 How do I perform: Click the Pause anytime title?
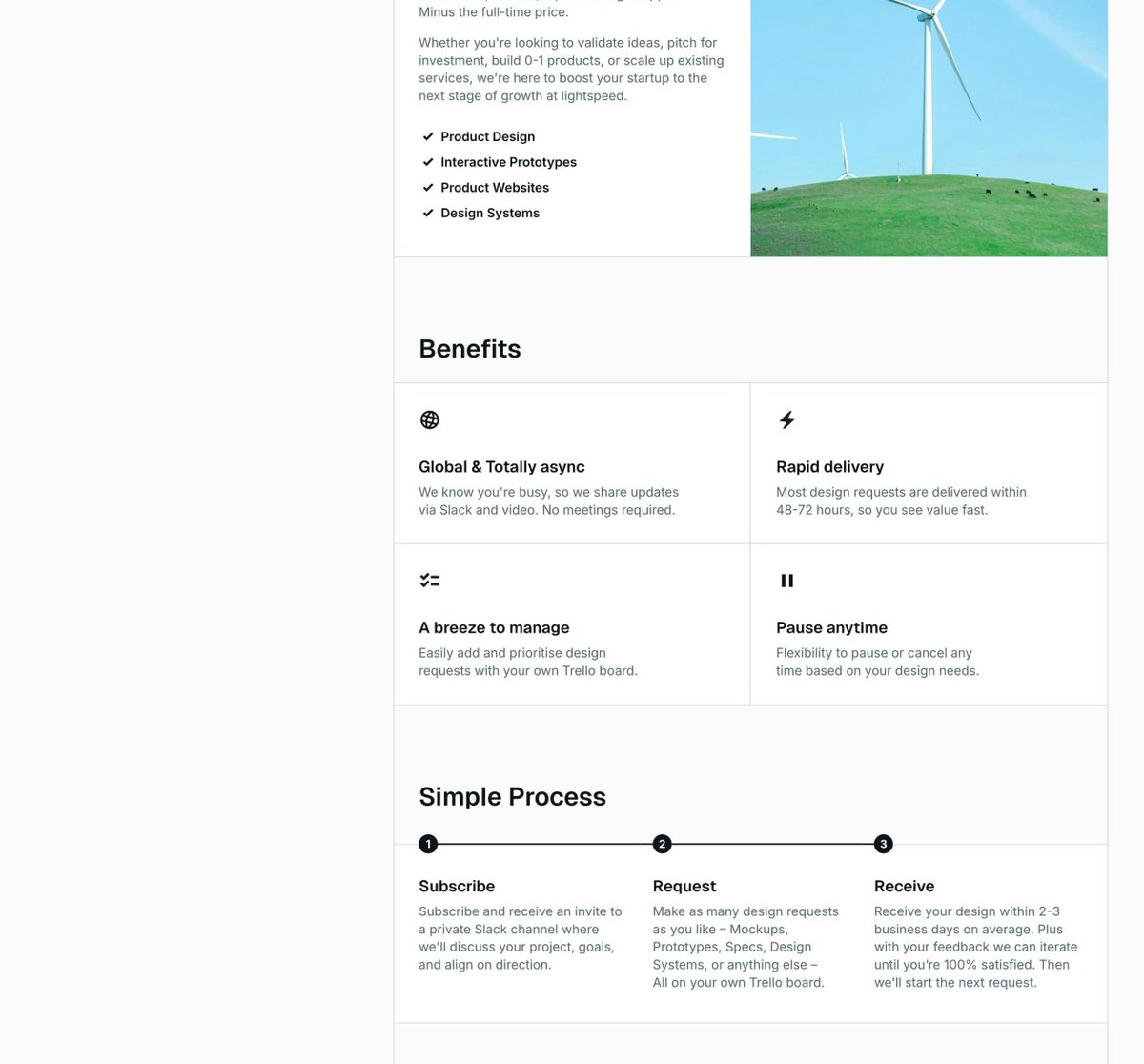831,627
